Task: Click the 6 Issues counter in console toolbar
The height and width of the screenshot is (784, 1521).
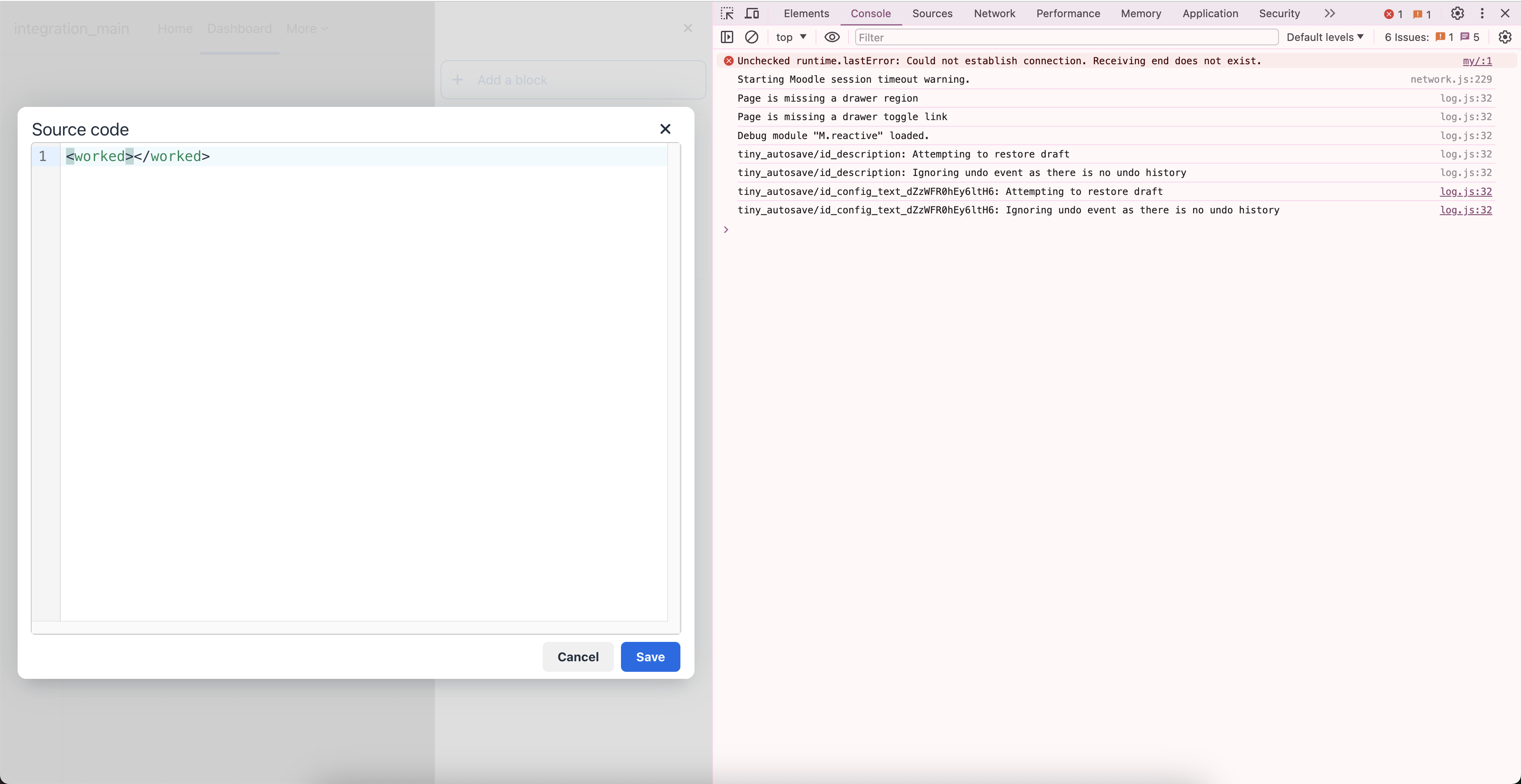Action: coord(1432,37)
